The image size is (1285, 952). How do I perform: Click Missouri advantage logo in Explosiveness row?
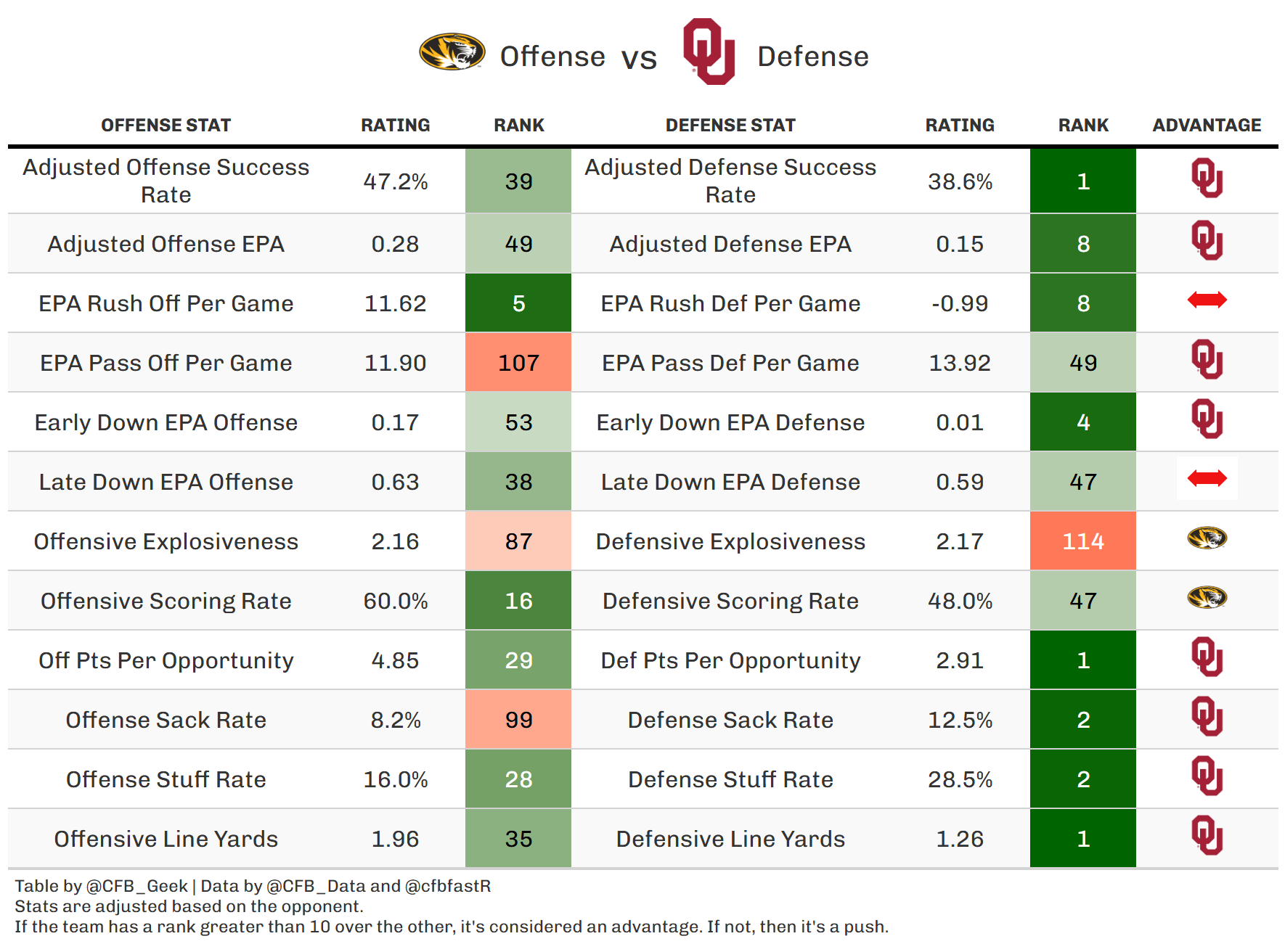pyautogui.click(x=1207, y=538)
